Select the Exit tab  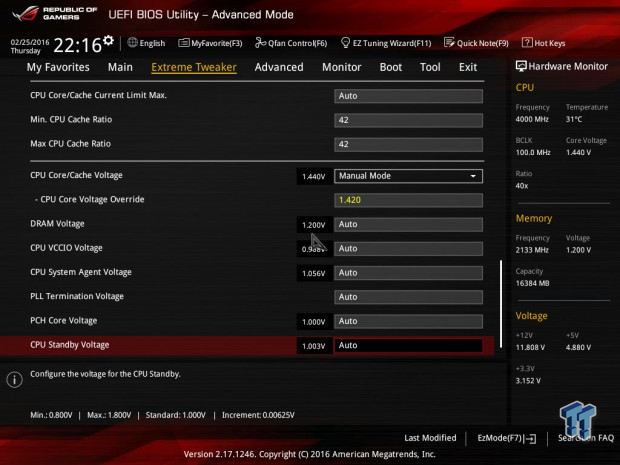pos(468,67)
